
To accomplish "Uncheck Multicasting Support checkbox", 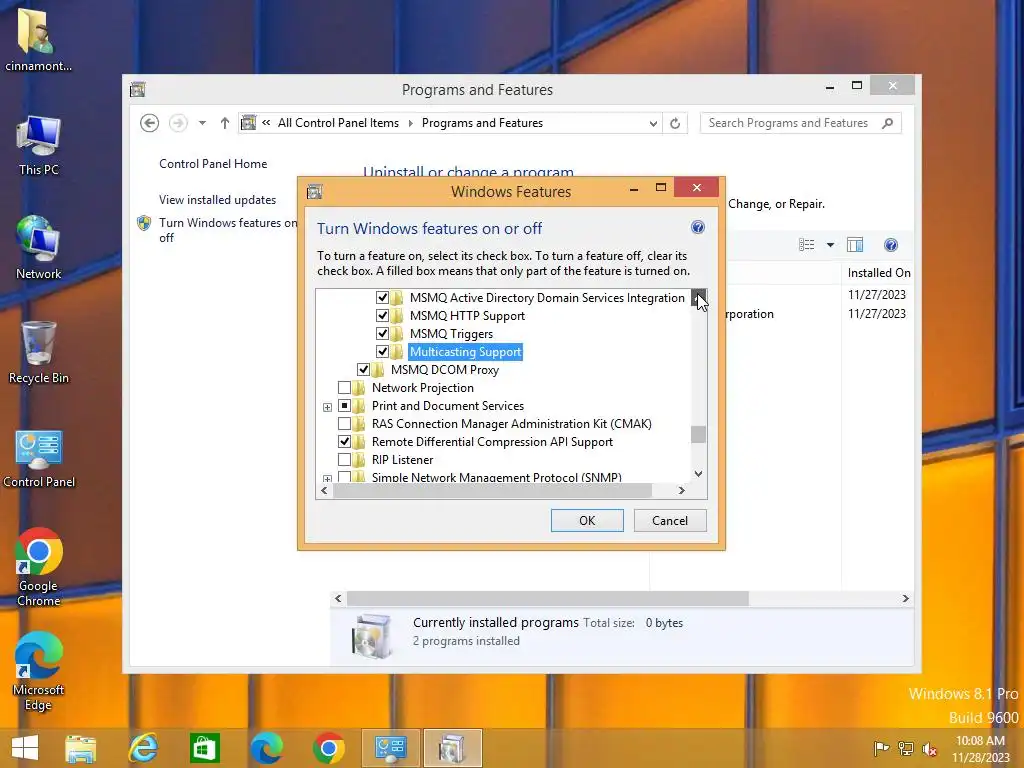I will (x=382, y=351).
